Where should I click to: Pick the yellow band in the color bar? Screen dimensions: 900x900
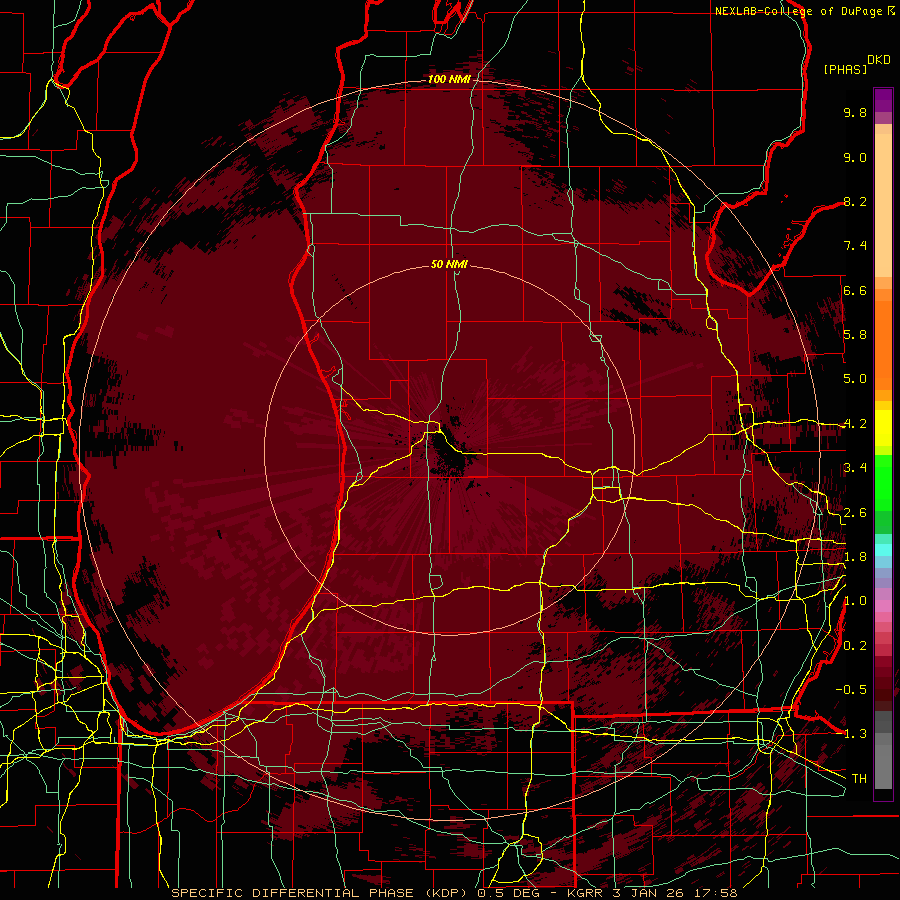click(883, 428)
